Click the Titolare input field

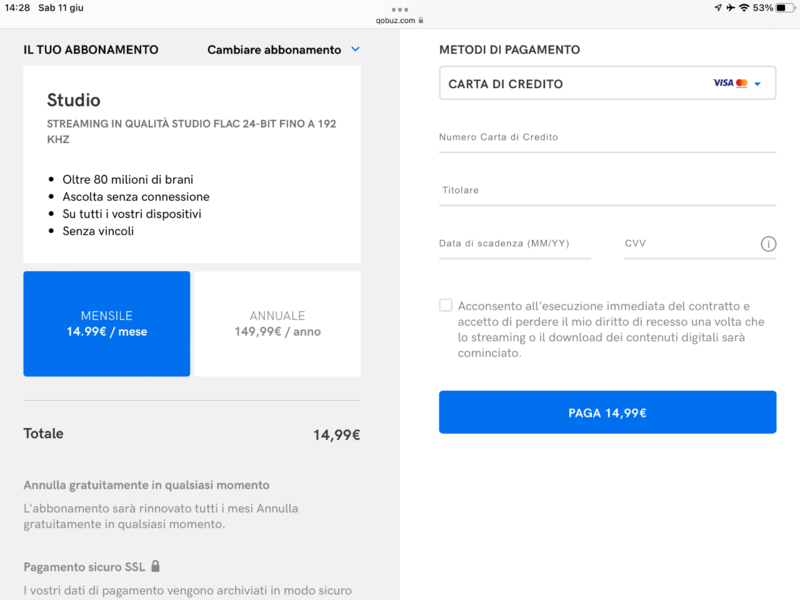click(607, 191)
